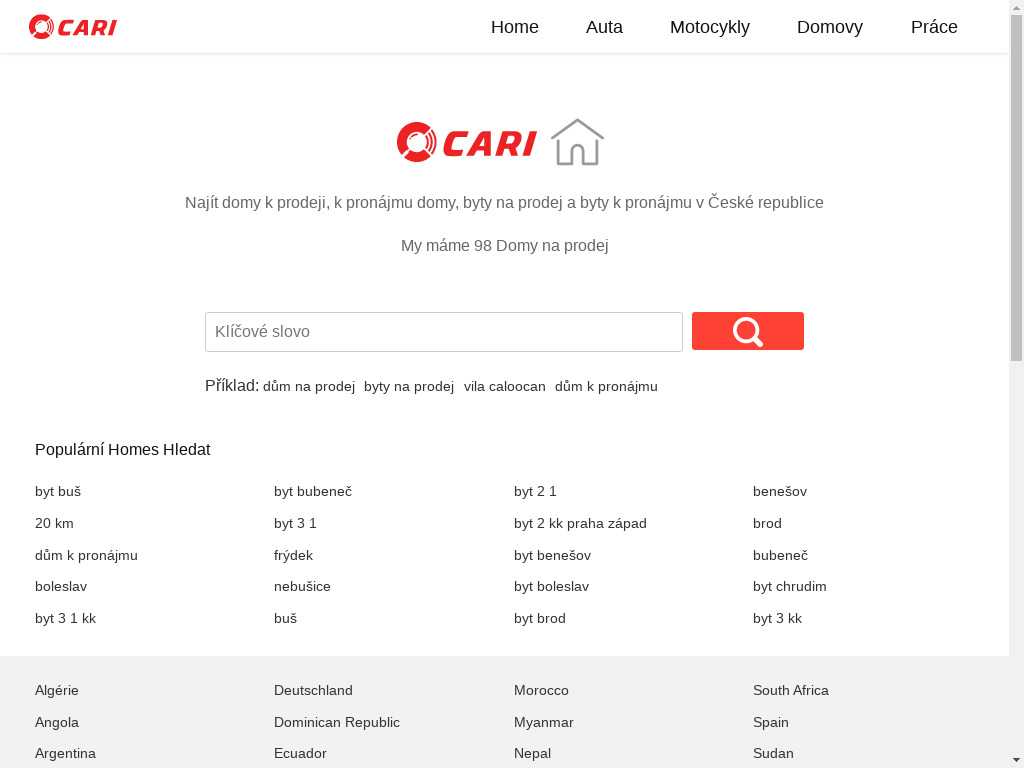Open popular search 'byt chrudim'
The width and height of the screenshot is (1024, 768).
(790, 586)
